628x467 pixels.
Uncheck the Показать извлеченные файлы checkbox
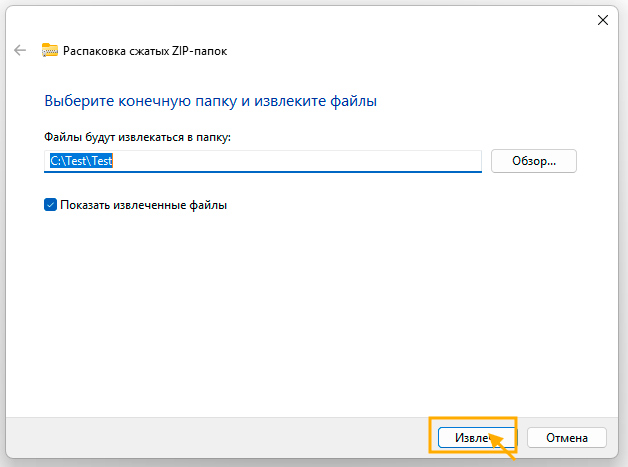click(x=50, y=205)
